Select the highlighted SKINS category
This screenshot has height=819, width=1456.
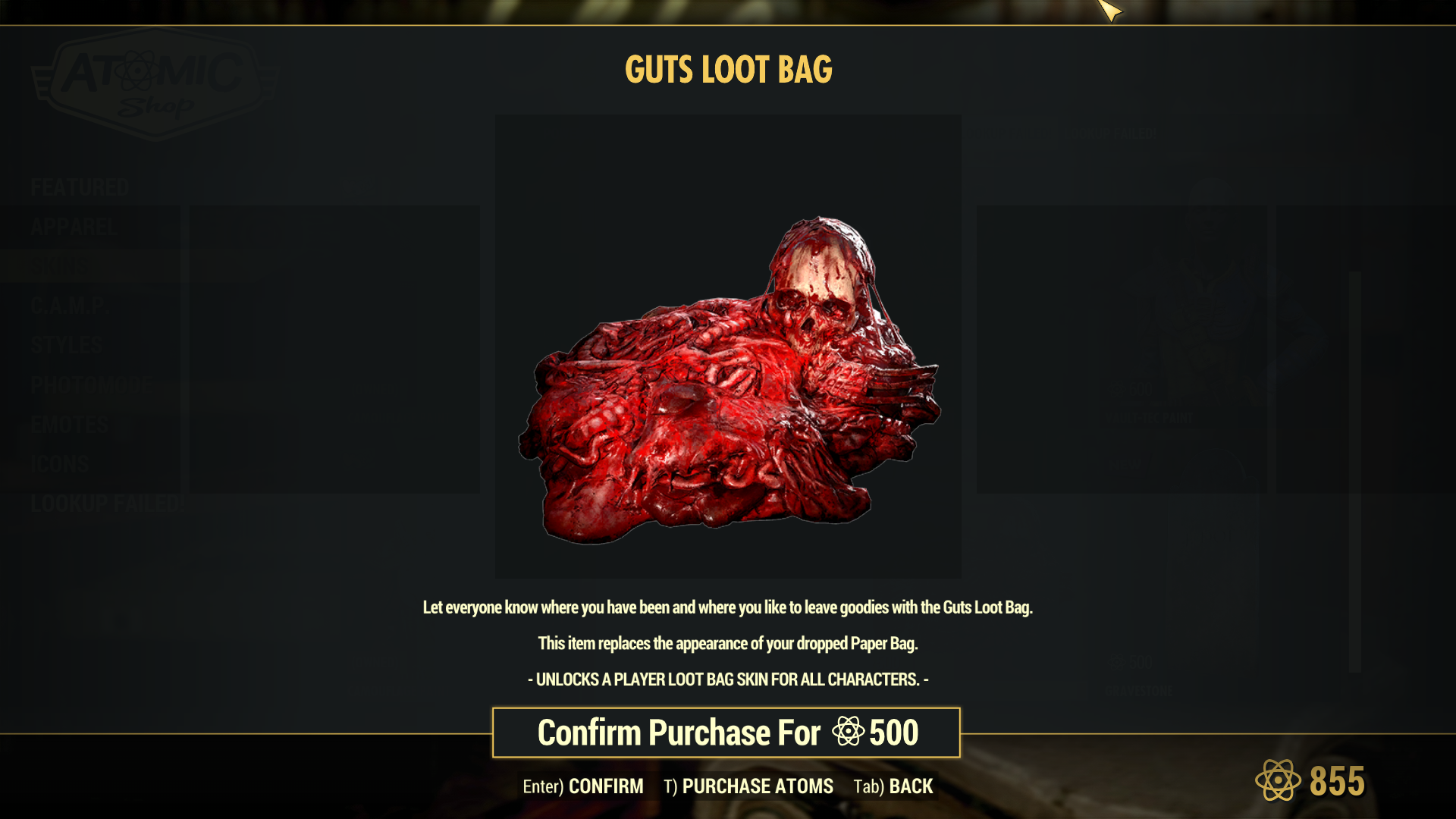click(90, 266)
